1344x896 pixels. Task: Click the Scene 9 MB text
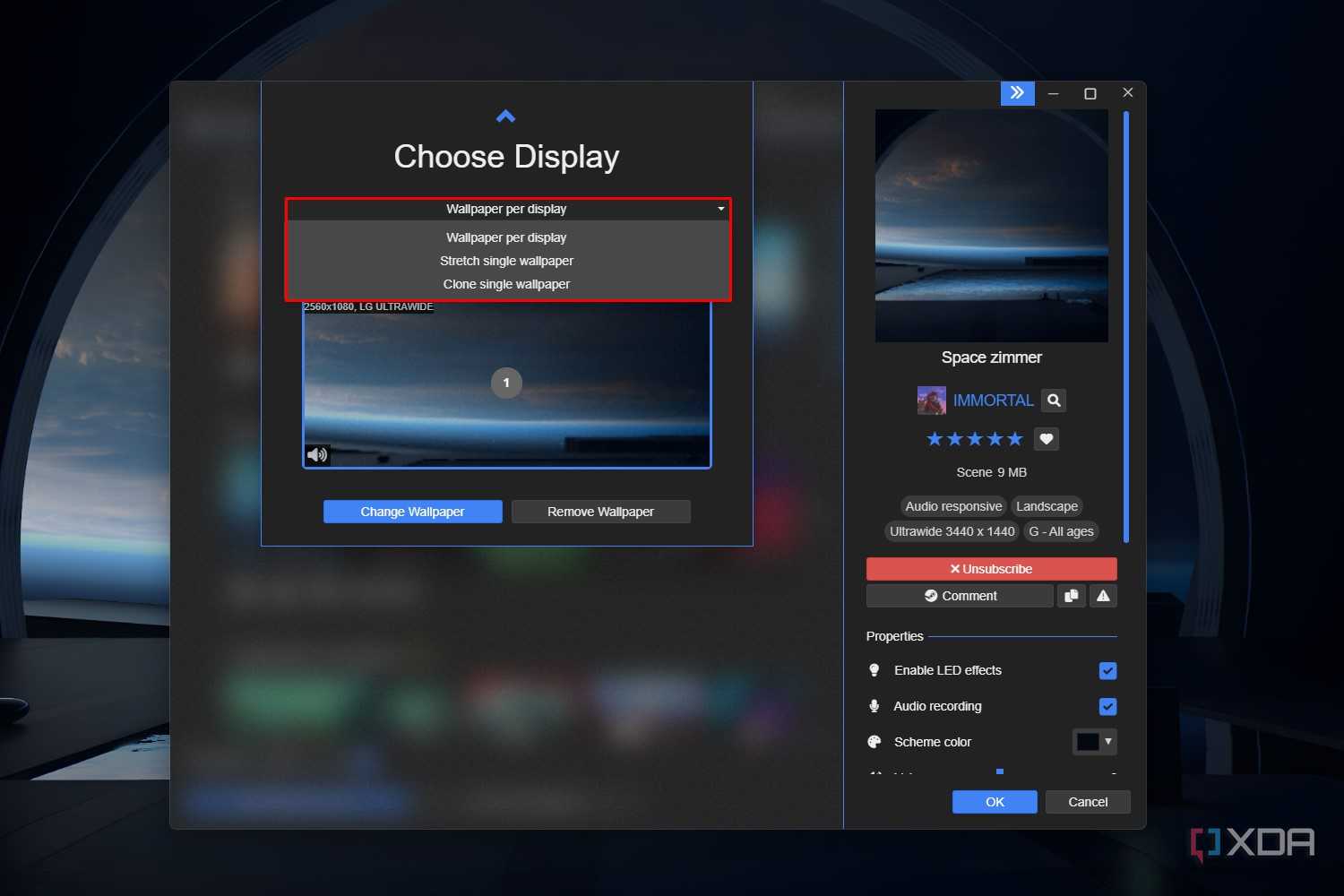[x=991, y=472]
